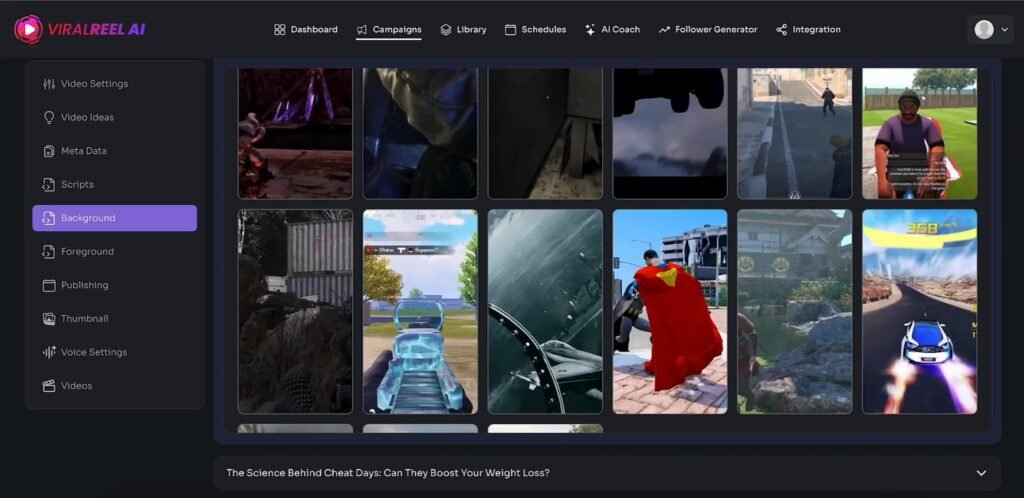Click the Publishing calendar icon
The image size is (1024, 498).
coord(49,285)
